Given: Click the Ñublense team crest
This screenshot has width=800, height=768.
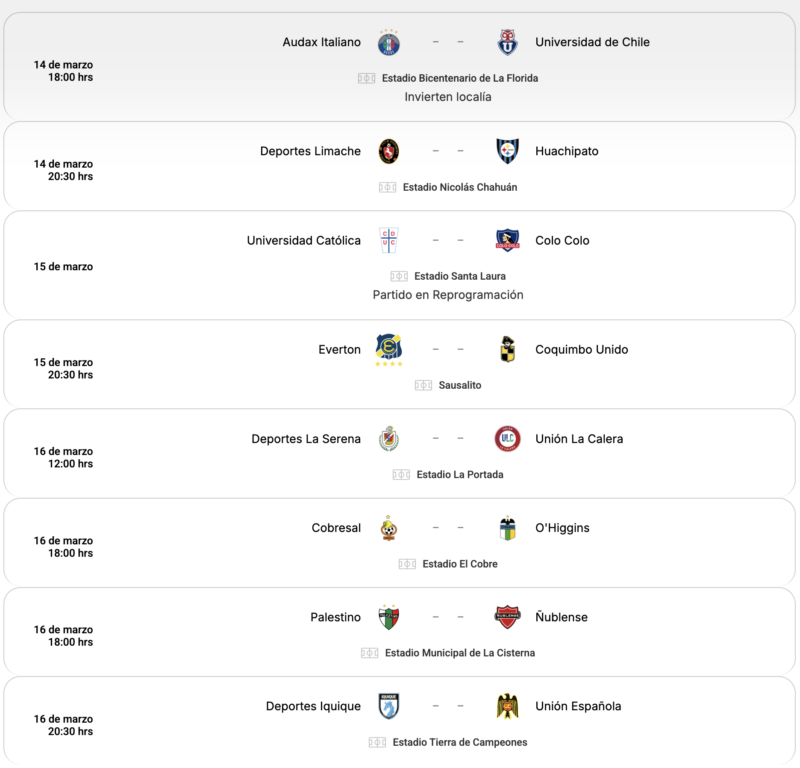Looking at the screenshot, I should click(x=508, y=617).
